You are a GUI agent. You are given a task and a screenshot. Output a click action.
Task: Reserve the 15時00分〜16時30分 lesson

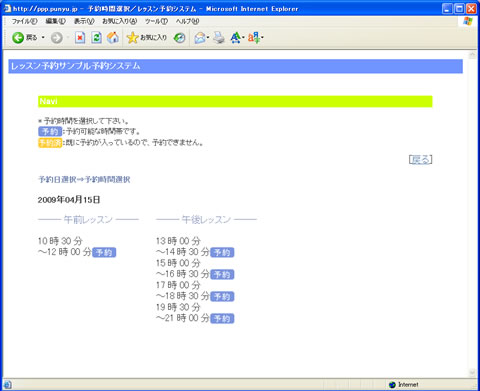click(x=222, y=274)
